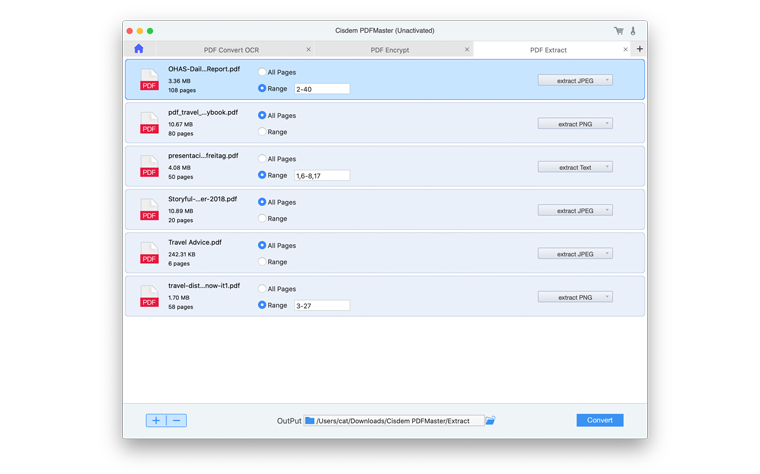Viewport: 760px width, 474px height.
Task: Click the PDF icon of travel-dist...now-it1.pdf
Action: point(149,296)
